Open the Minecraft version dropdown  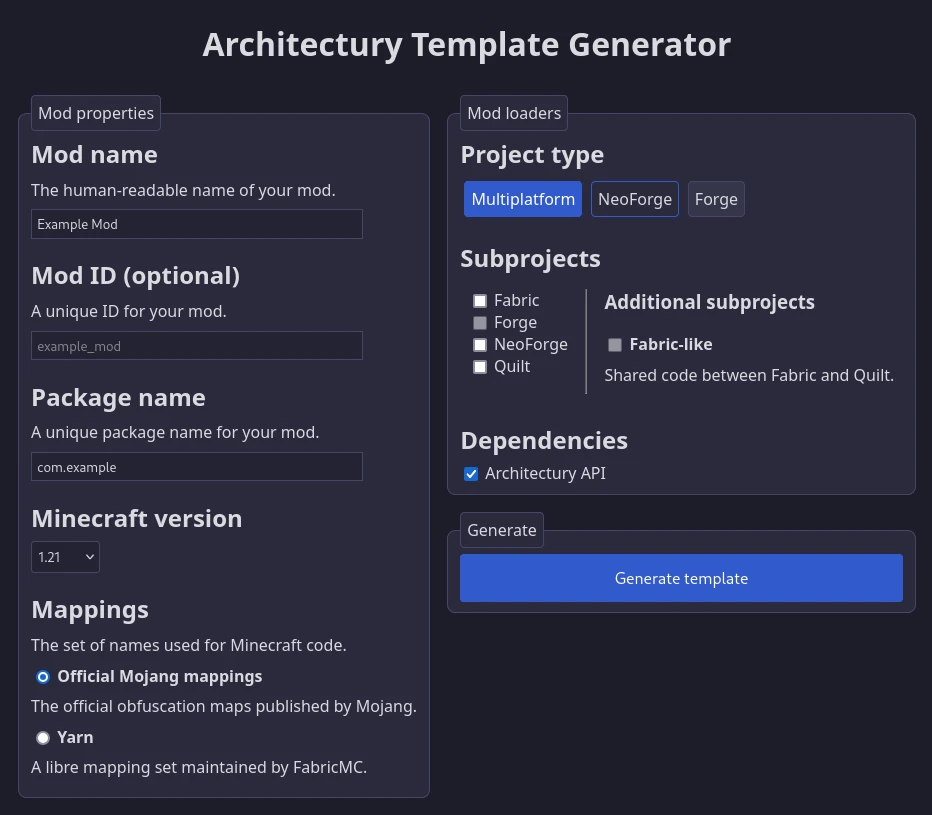tap(65, 557)
